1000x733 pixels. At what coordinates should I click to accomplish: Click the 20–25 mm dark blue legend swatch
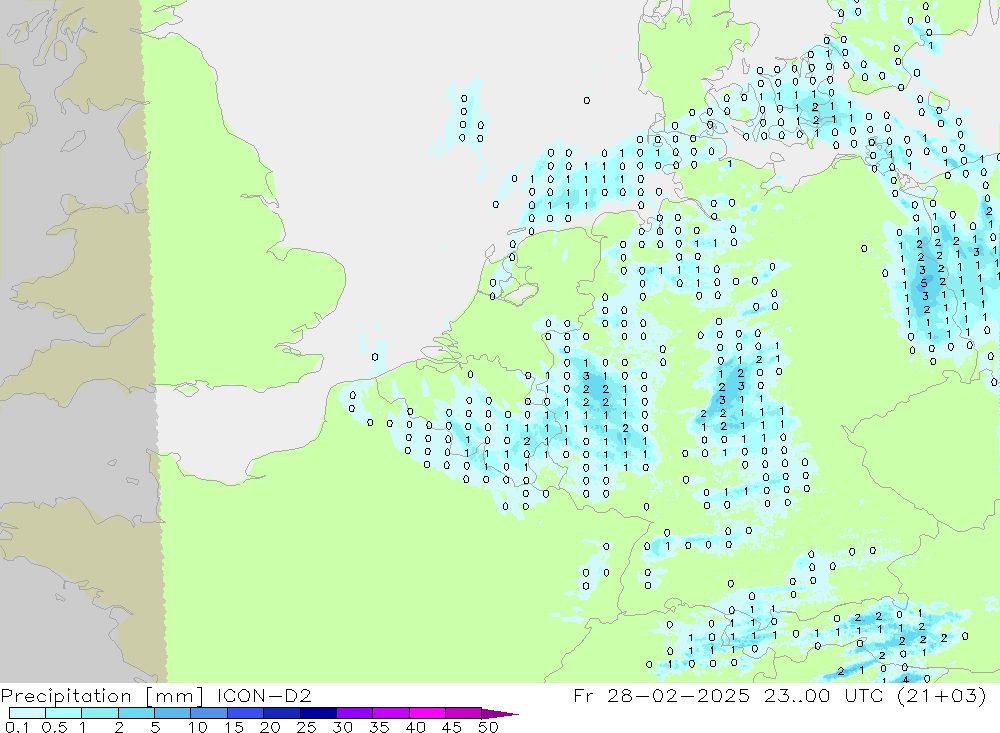(x=282, y=713)
